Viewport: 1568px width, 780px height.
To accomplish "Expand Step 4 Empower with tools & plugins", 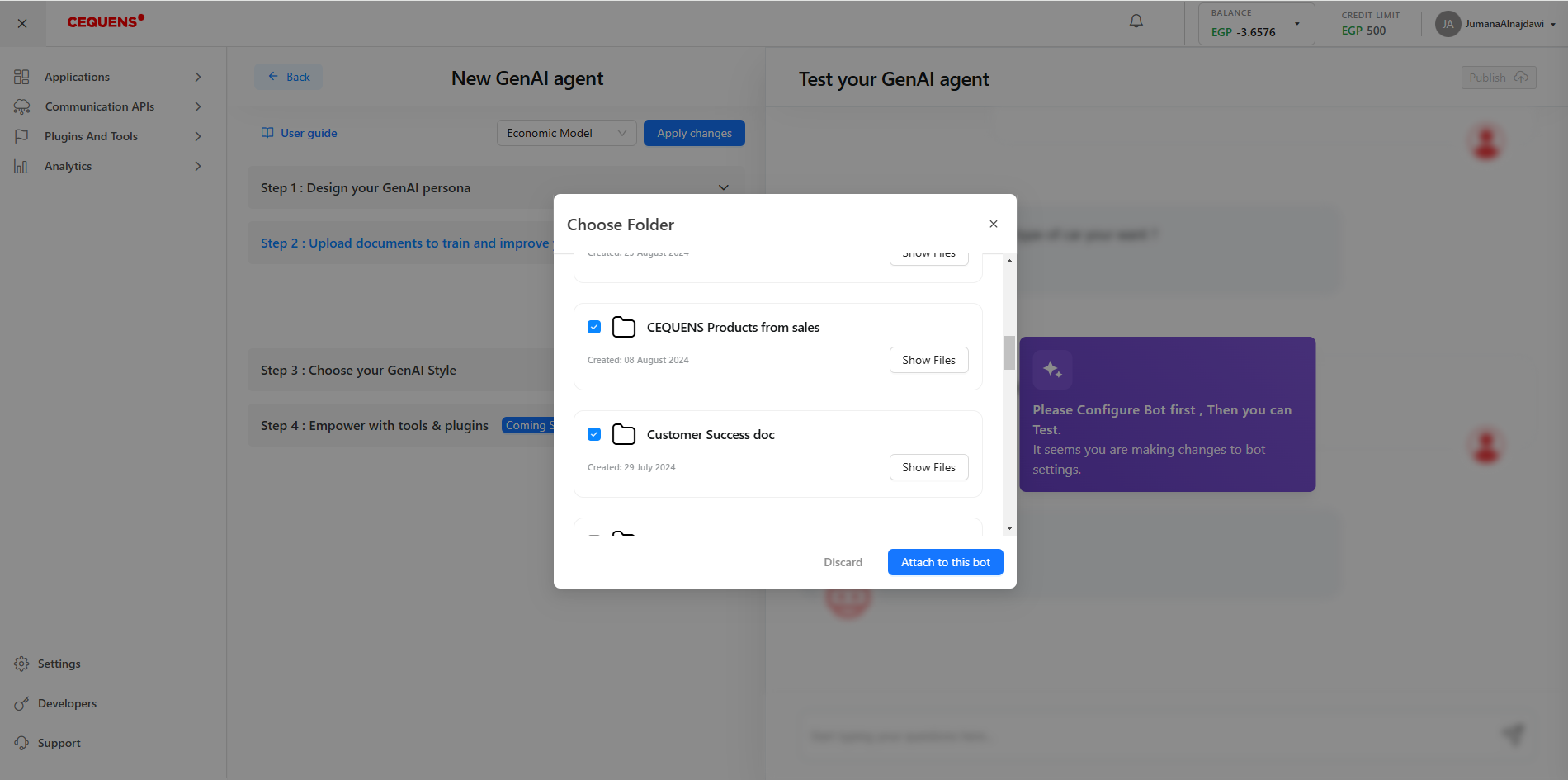I will [401, 425].
